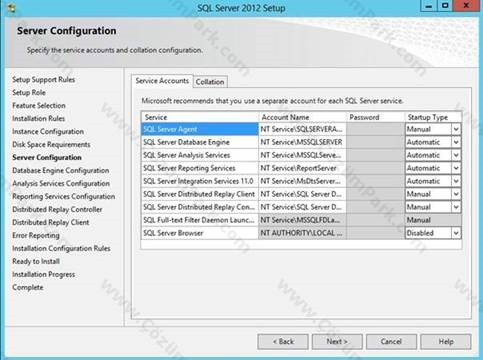Click the Service column header
The image size is (483, 360).
(x=200, y=117)
